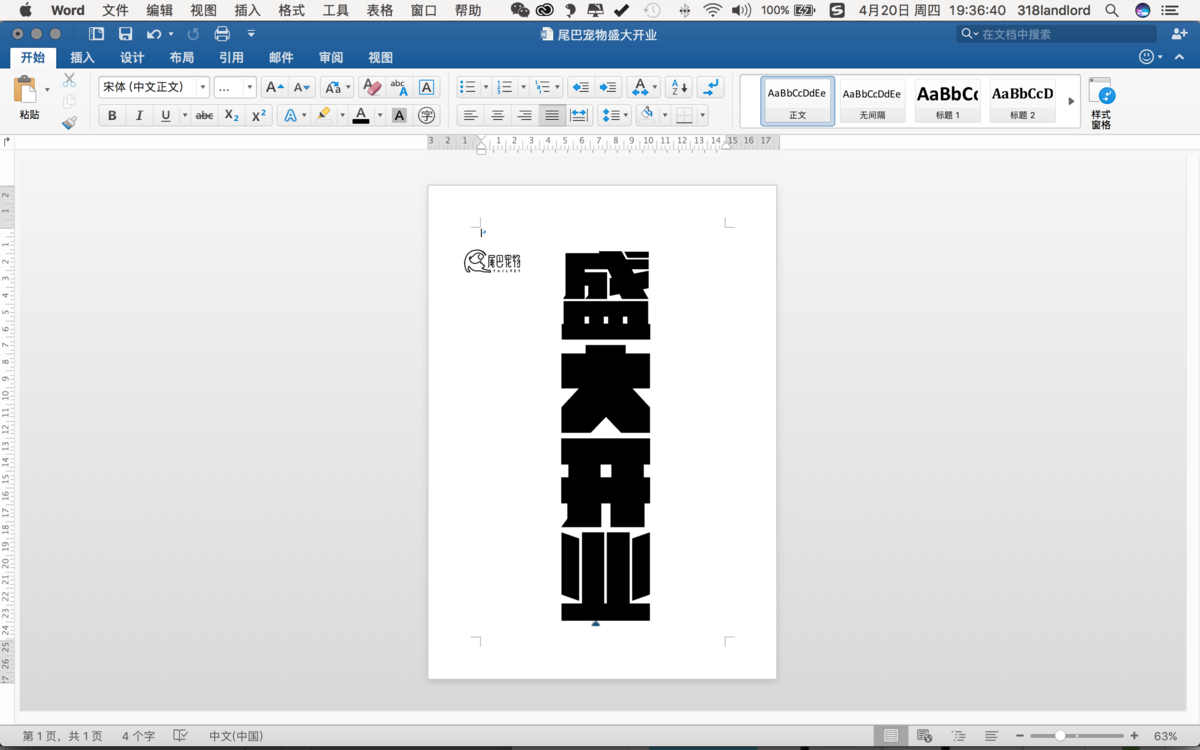The width and height of the screenshot is (1200, 750).
Task: Apply distributed alignment to paragraph
Action: tap(579, 116)
